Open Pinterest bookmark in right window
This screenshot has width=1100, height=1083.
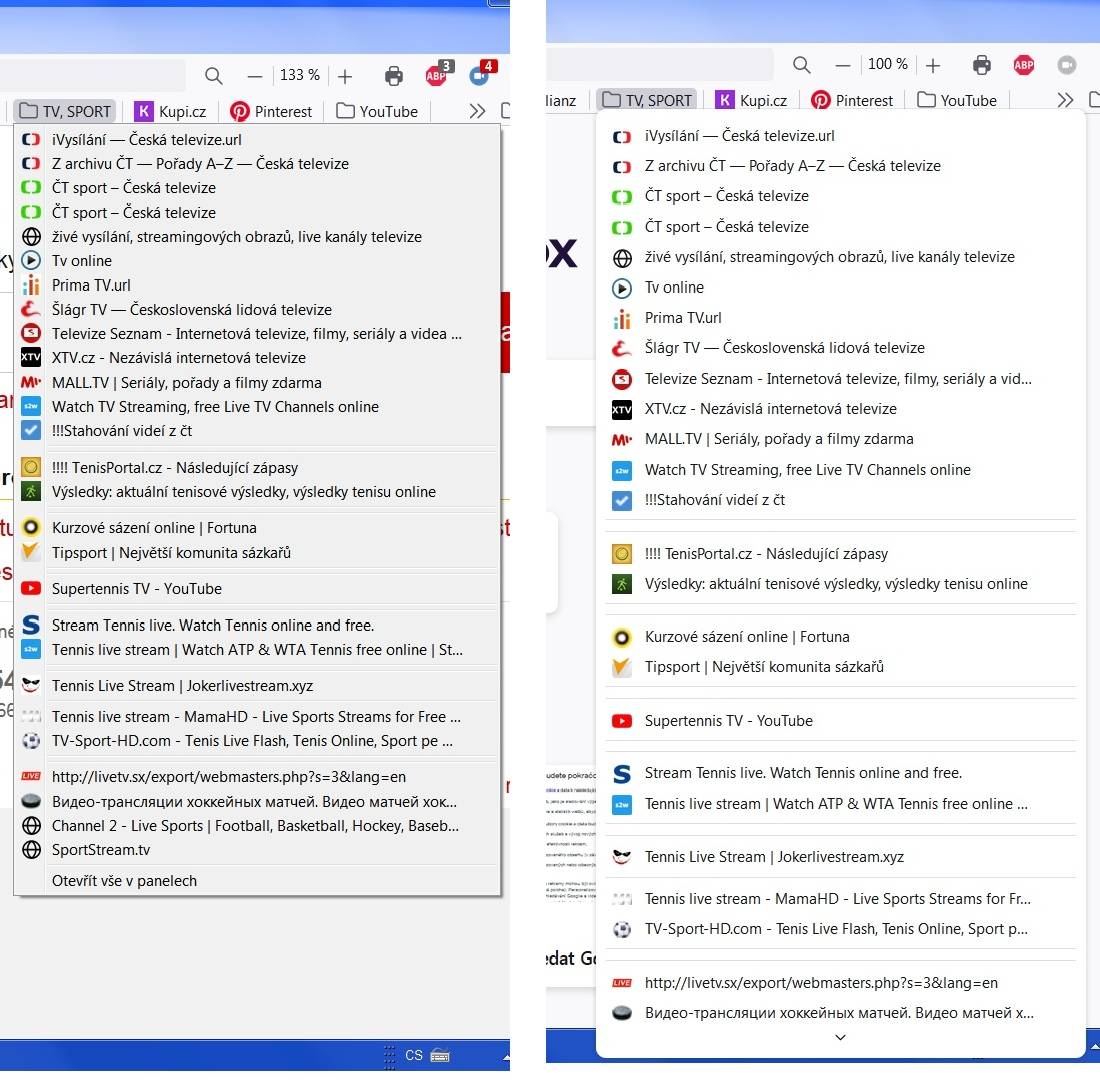pyautogui.click(x=852, y=100)
